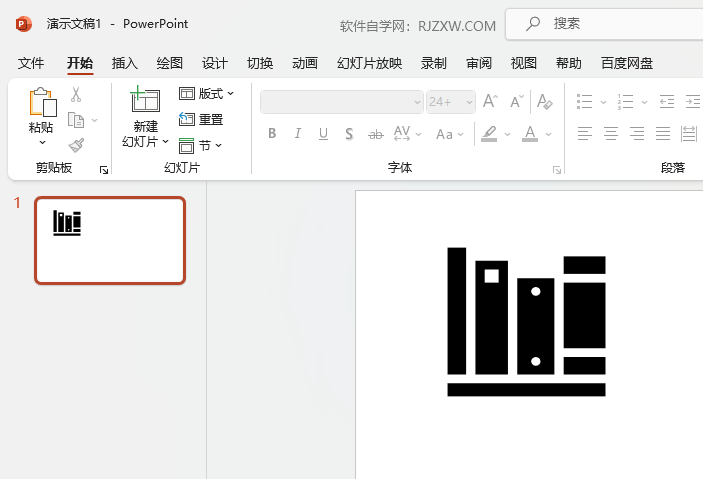Click the PowerPoint app logo
The height and width of the screenshot is (479, 703).
pos(23,24)
